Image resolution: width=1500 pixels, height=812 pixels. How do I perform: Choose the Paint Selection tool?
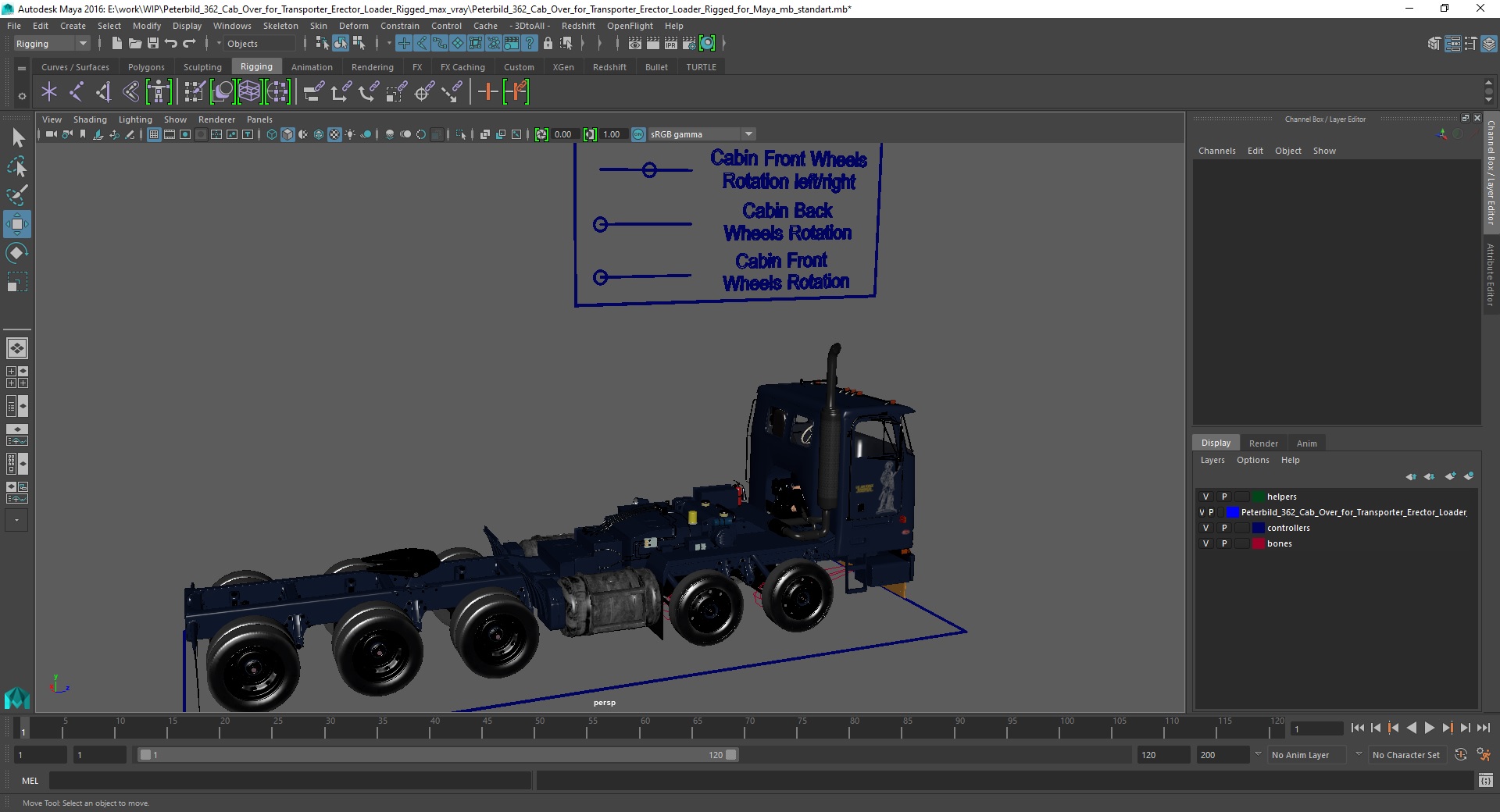coord(17,195)
